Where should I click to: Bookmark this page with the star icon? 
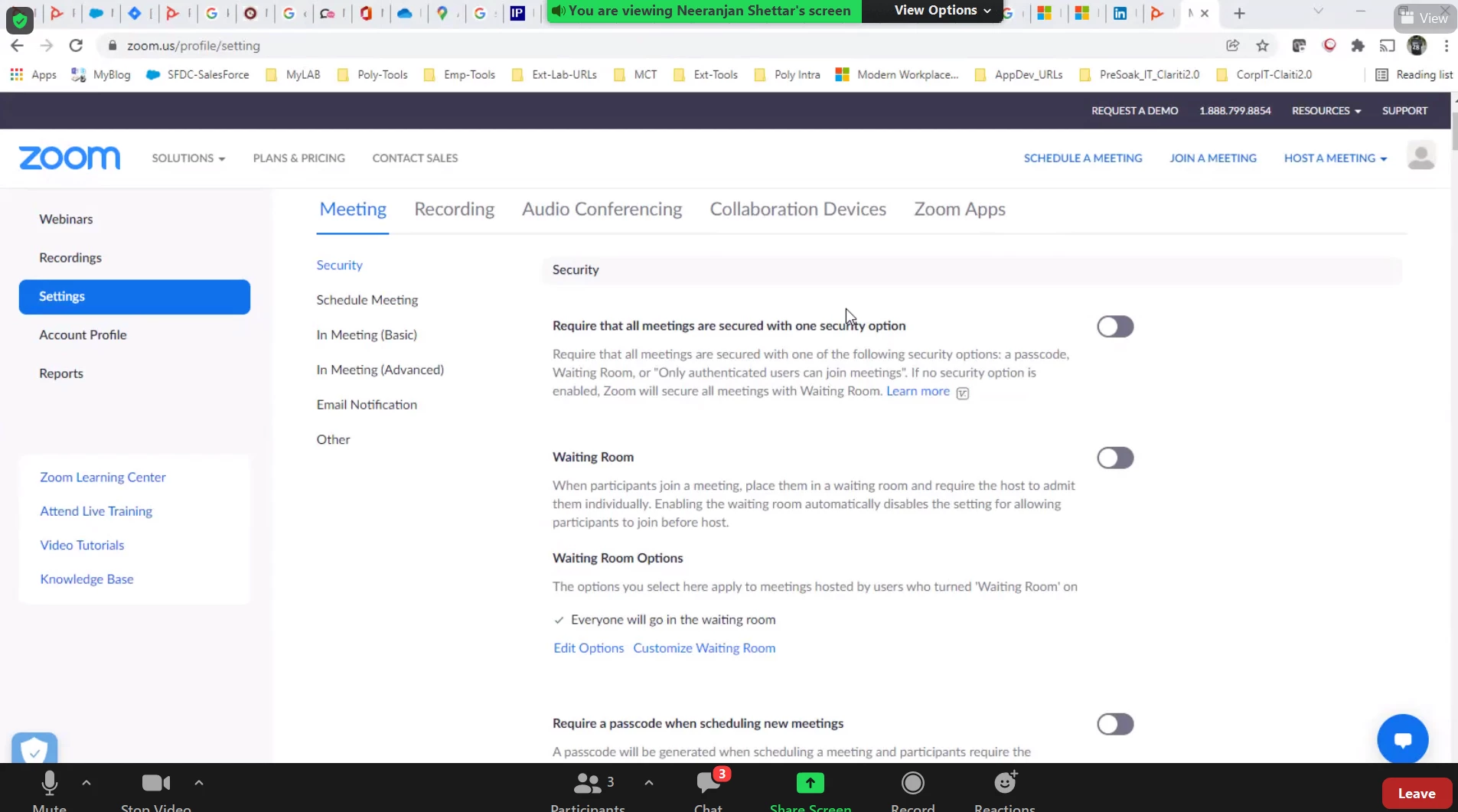pos(1263,46)
